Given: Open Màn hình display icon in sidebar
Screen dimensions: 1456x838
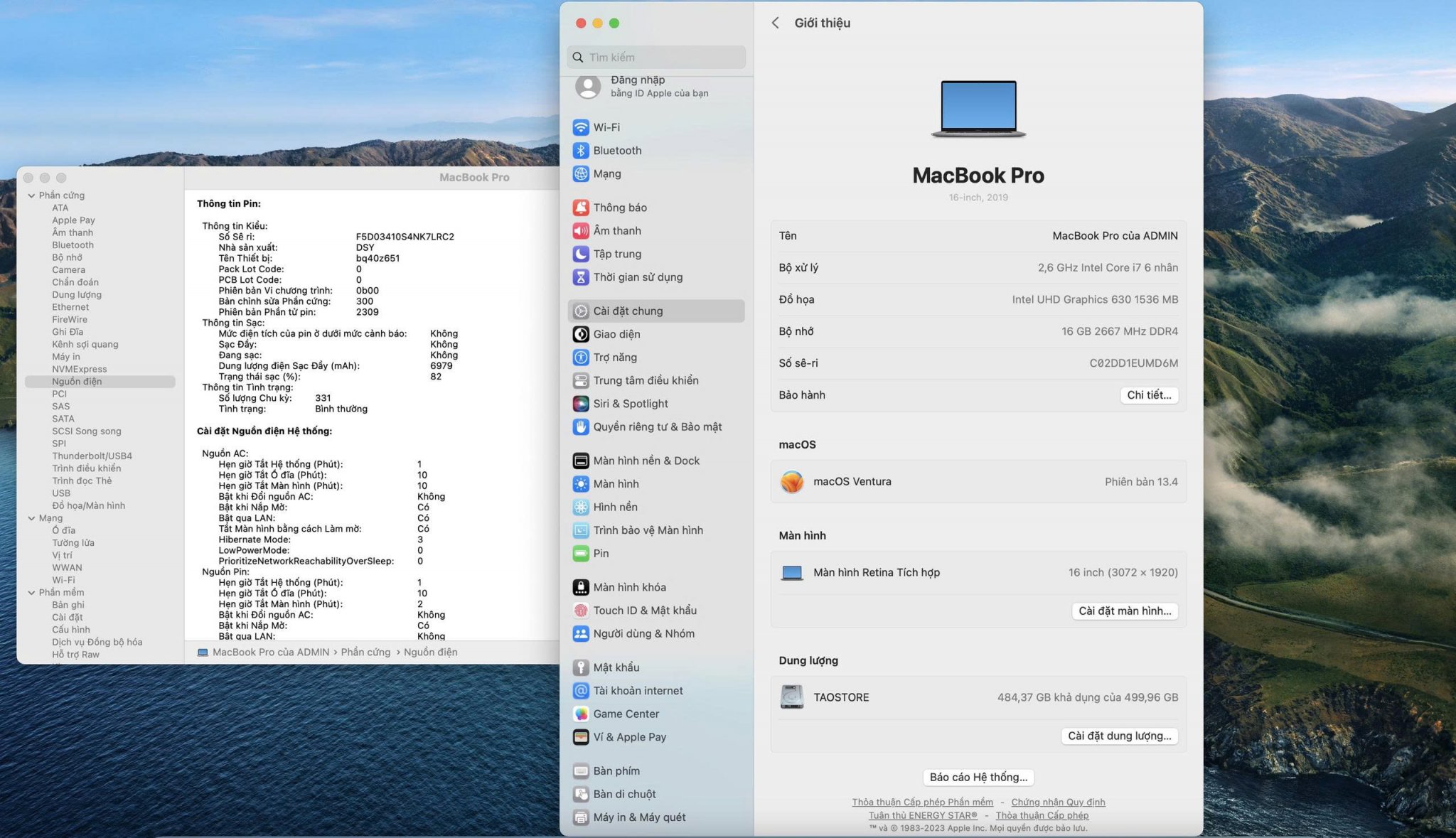Looking at the screenshot, I should [581, 484].
